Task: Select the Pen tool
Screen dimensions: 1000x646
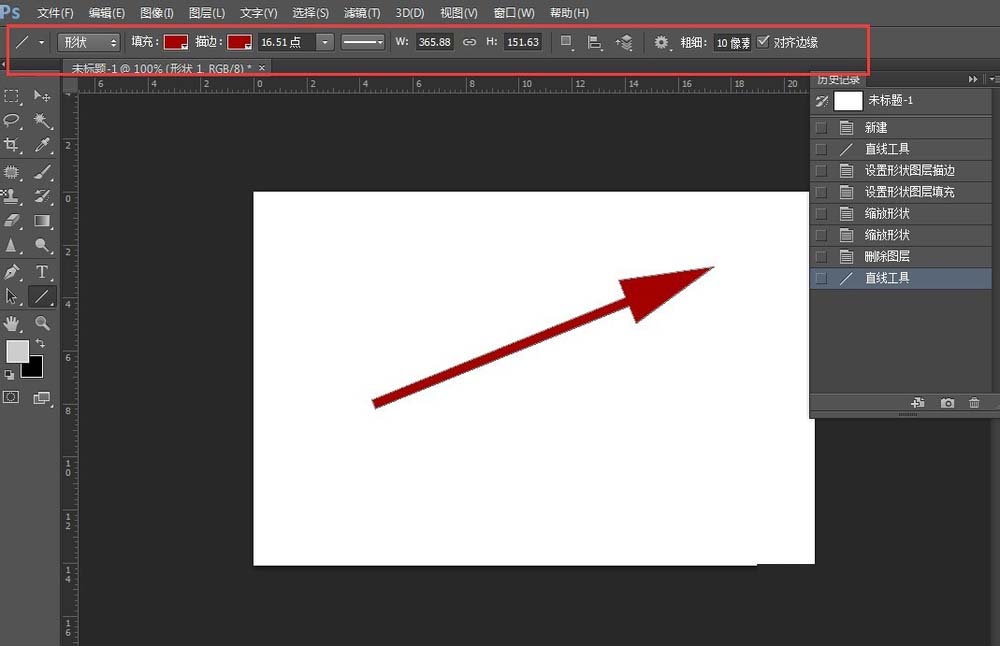Action: click(x=13, y=271)
